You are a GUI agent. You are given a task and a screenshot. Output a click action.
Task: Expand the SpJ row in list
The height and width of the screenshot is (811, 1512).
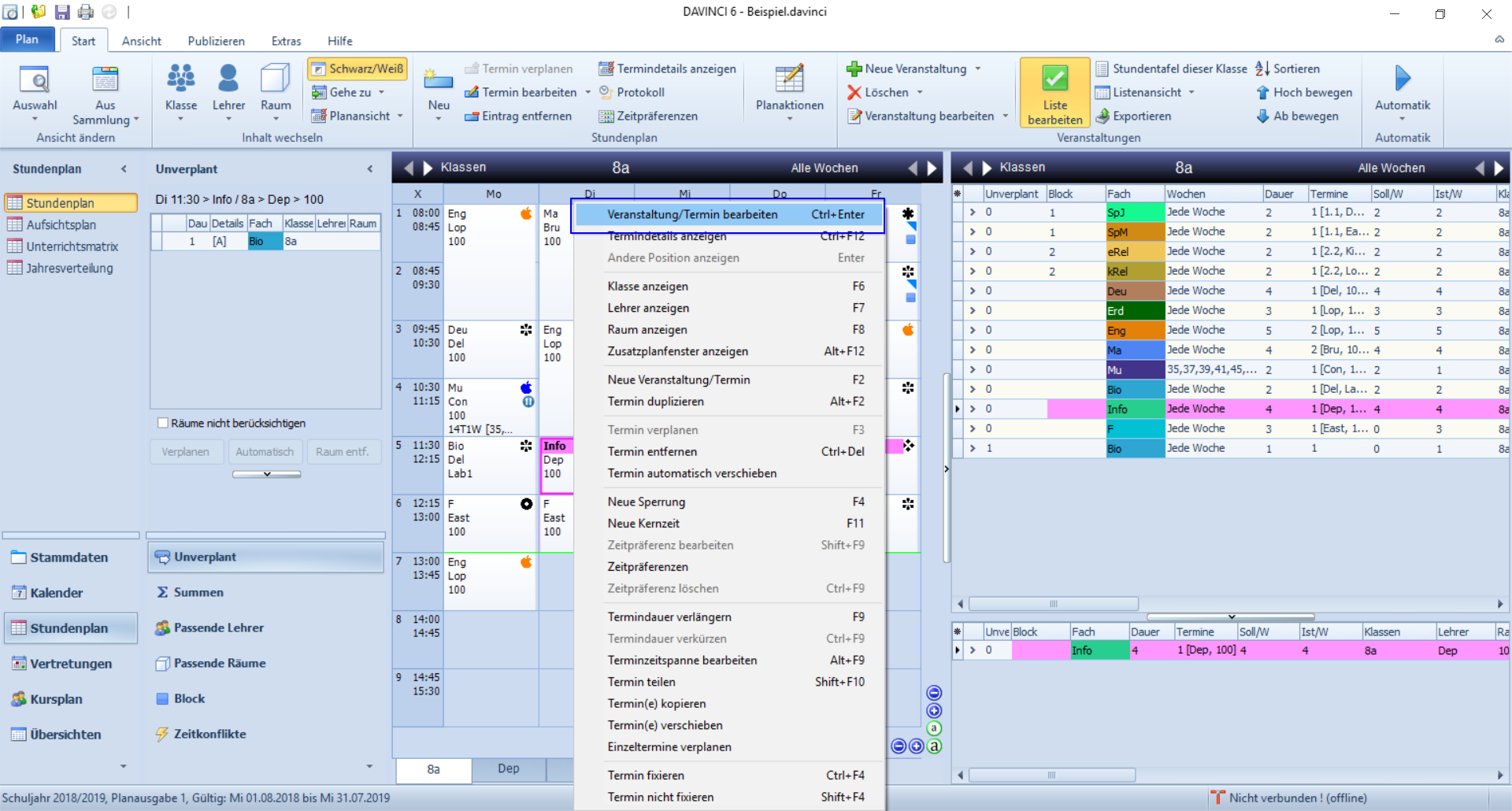pos(973,213)
